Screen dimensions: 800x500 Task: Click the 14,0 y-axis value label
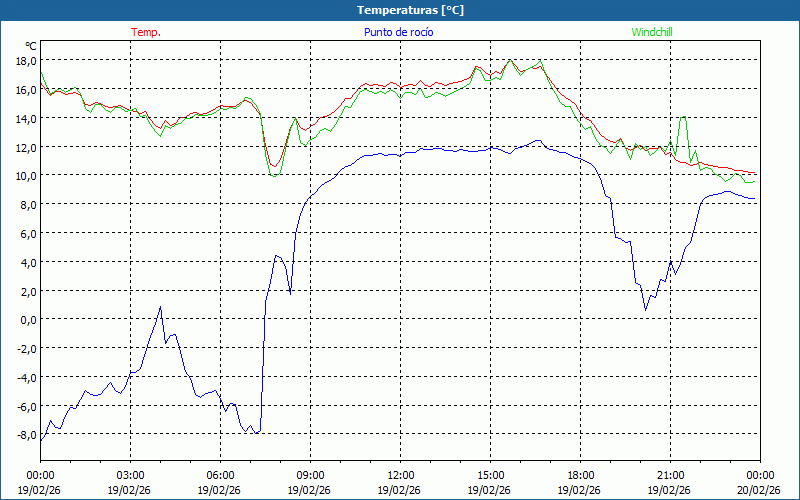pyautogui.click(x=25, y=118)
